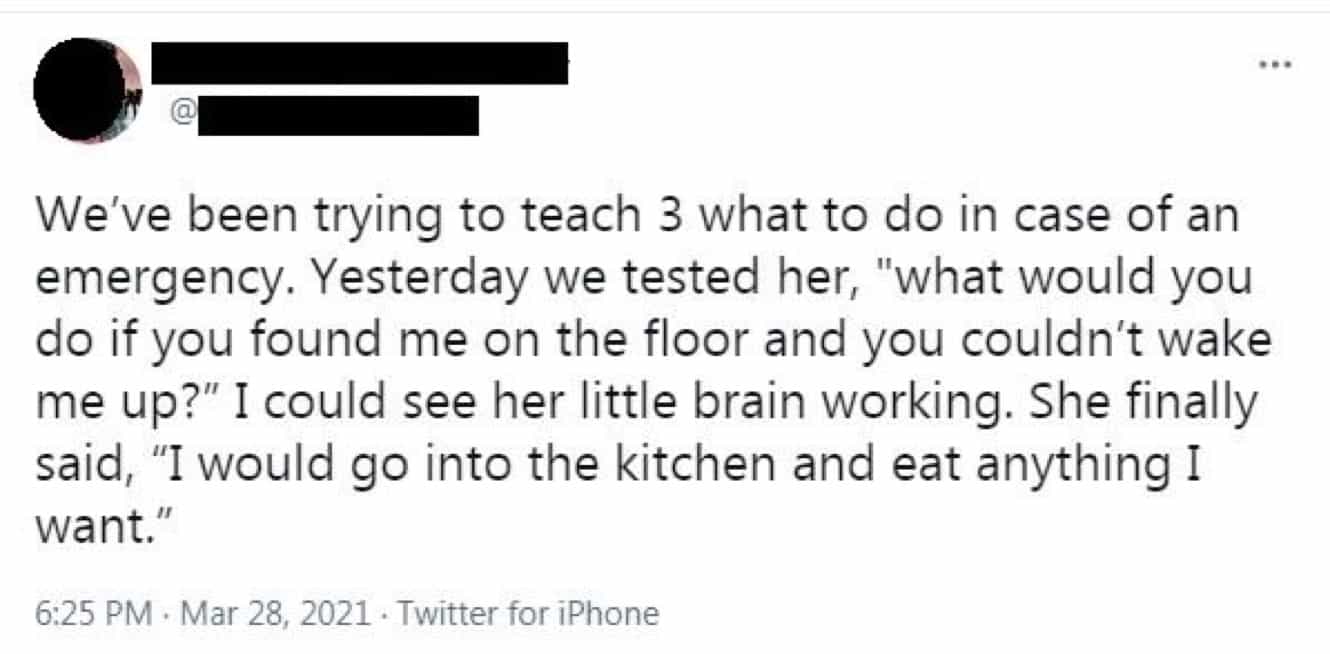This screenshot has height=654, width=1330.
Task: Click the circular profile avatar
Action: pos(87,91)
